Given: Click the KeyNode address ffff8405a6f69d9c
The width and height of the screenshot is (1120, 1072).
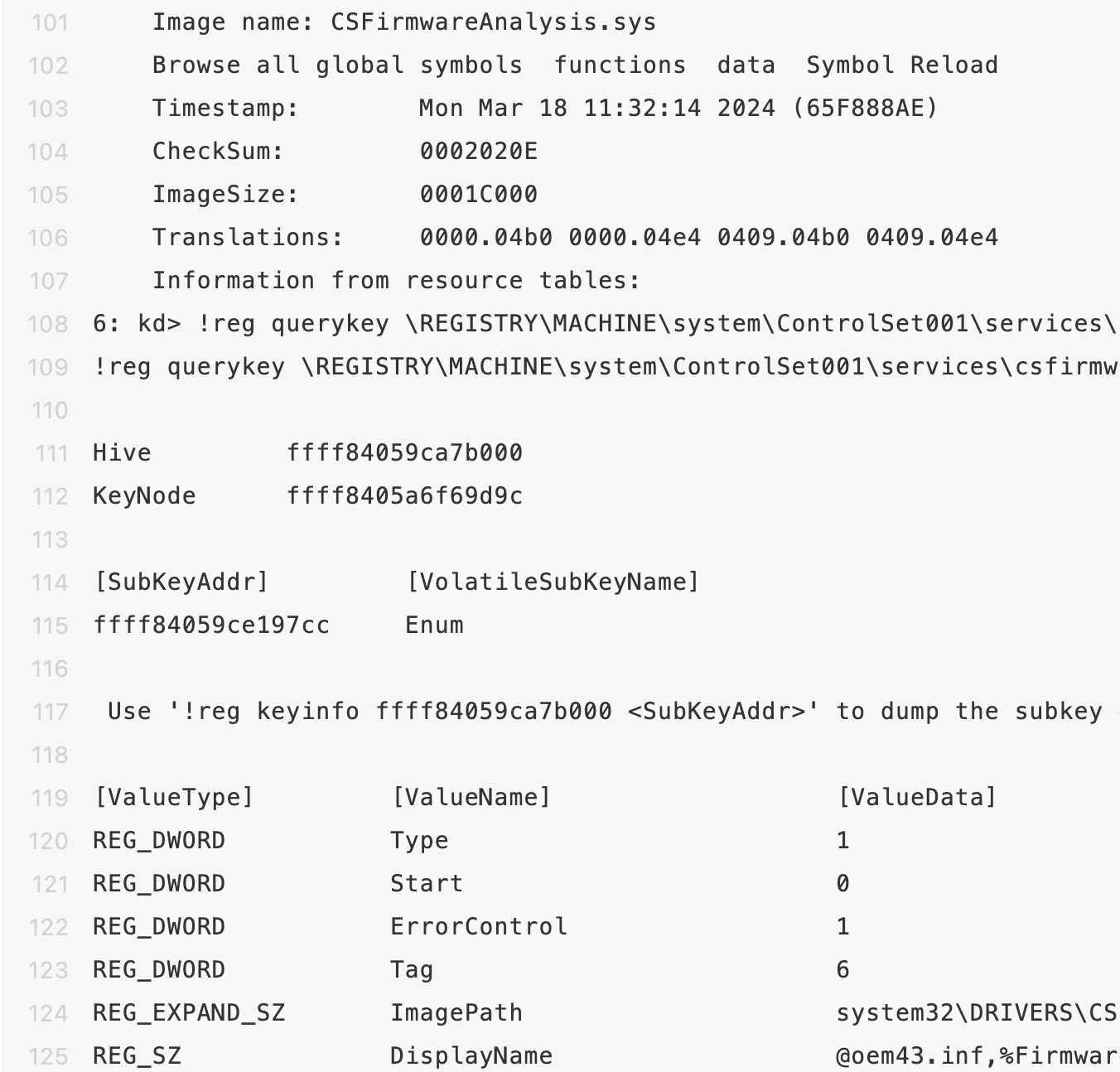Looking at the screenshot, I should [x=404, y=496].
